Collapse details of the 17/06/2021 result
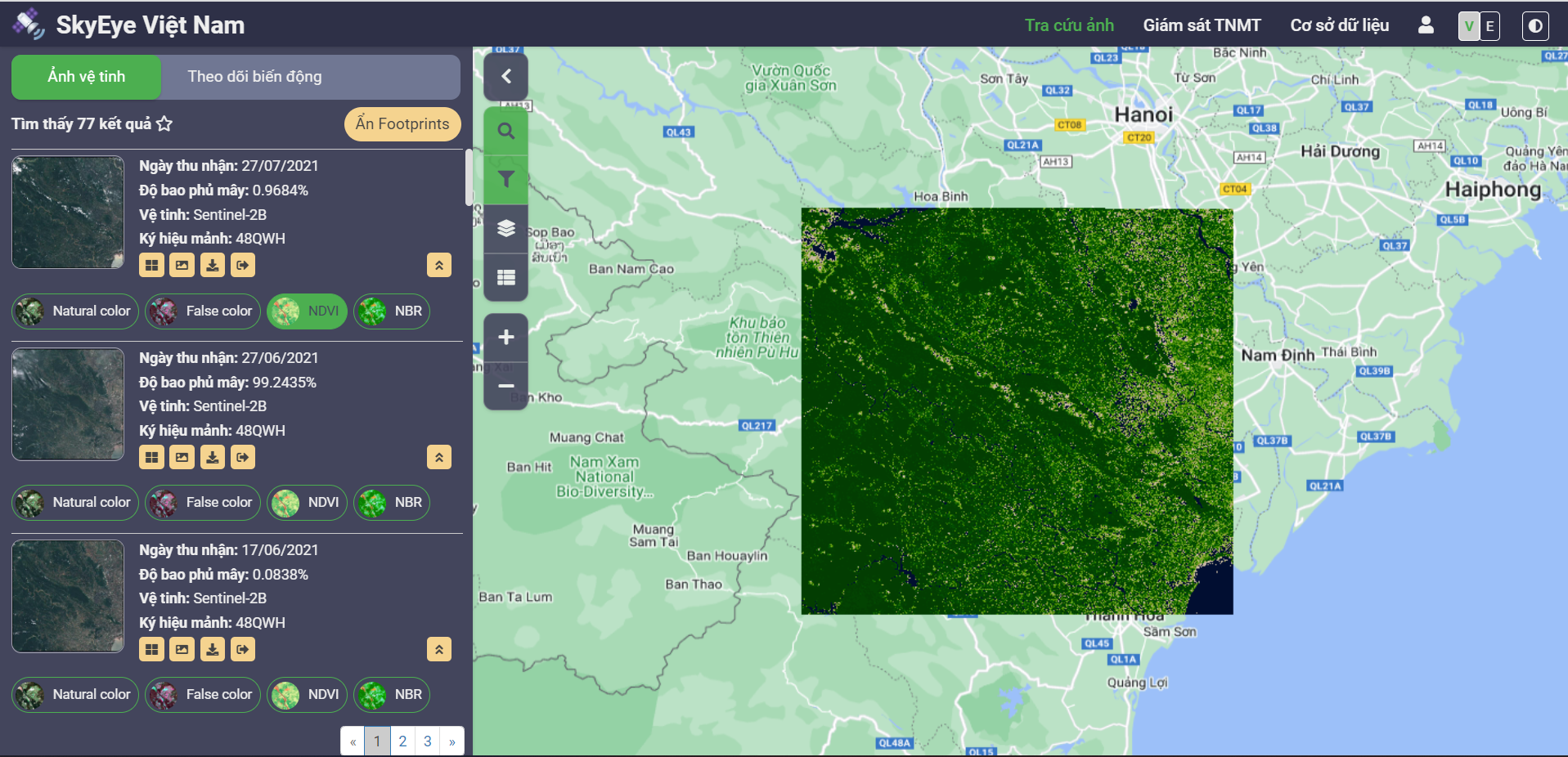This screenshot has height=757, width=1568. click(x=439, y=649)
